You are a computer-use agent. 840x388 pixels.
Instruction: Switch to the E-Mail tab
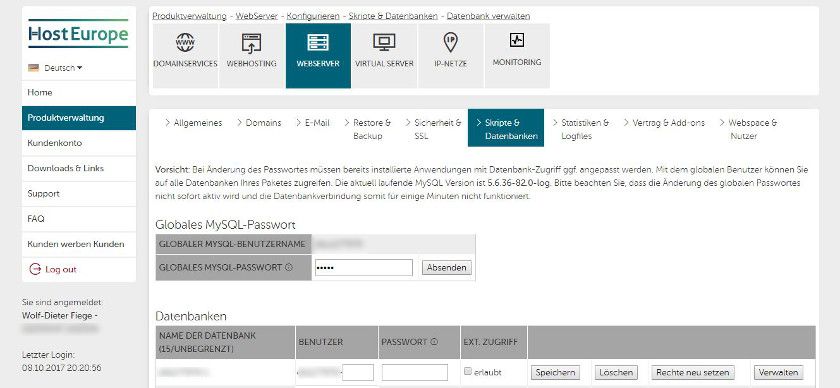coord(313,123)
